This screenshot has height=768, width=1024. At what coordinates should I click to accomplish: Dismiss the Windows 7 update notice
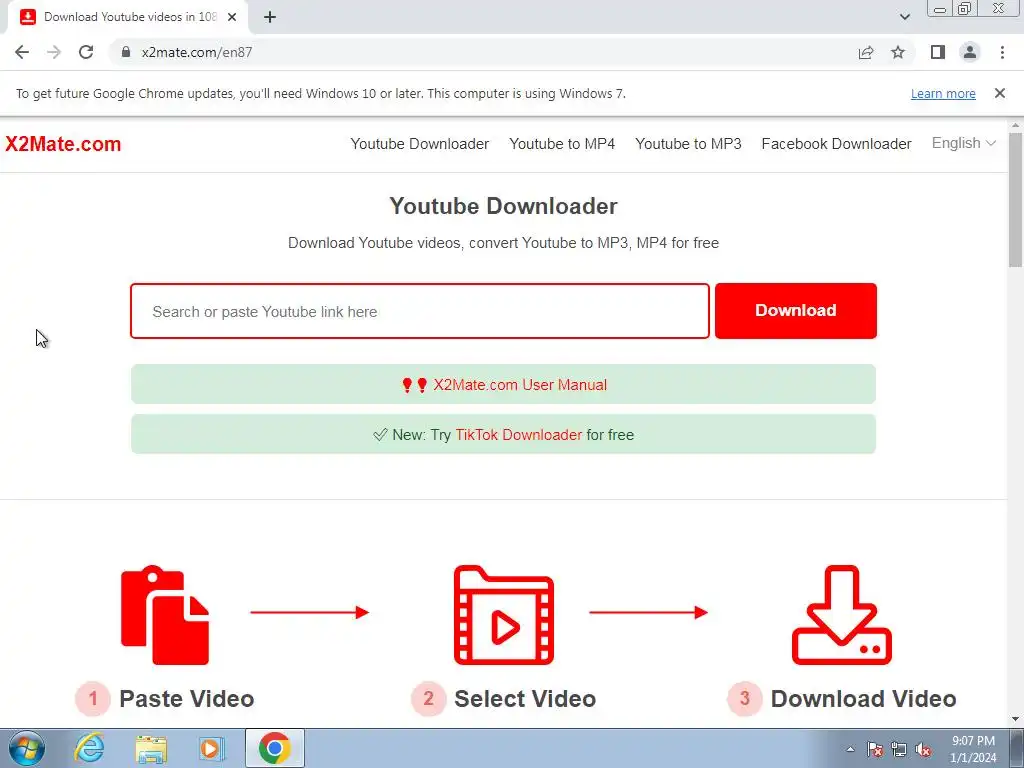[x=1000, y=93]
